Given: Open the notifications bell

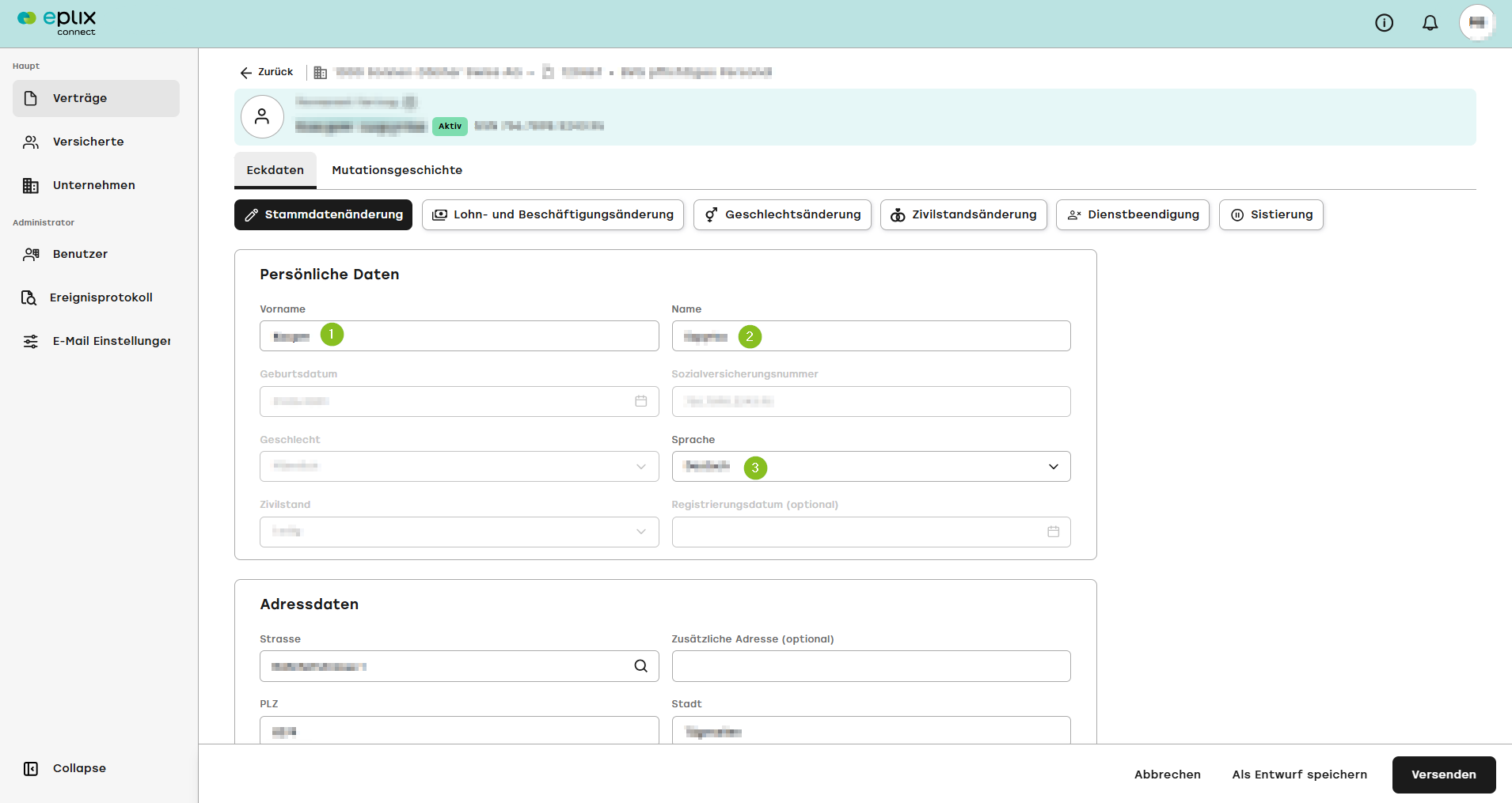Looking at the screenshot, I should (x=1430, y=23).
